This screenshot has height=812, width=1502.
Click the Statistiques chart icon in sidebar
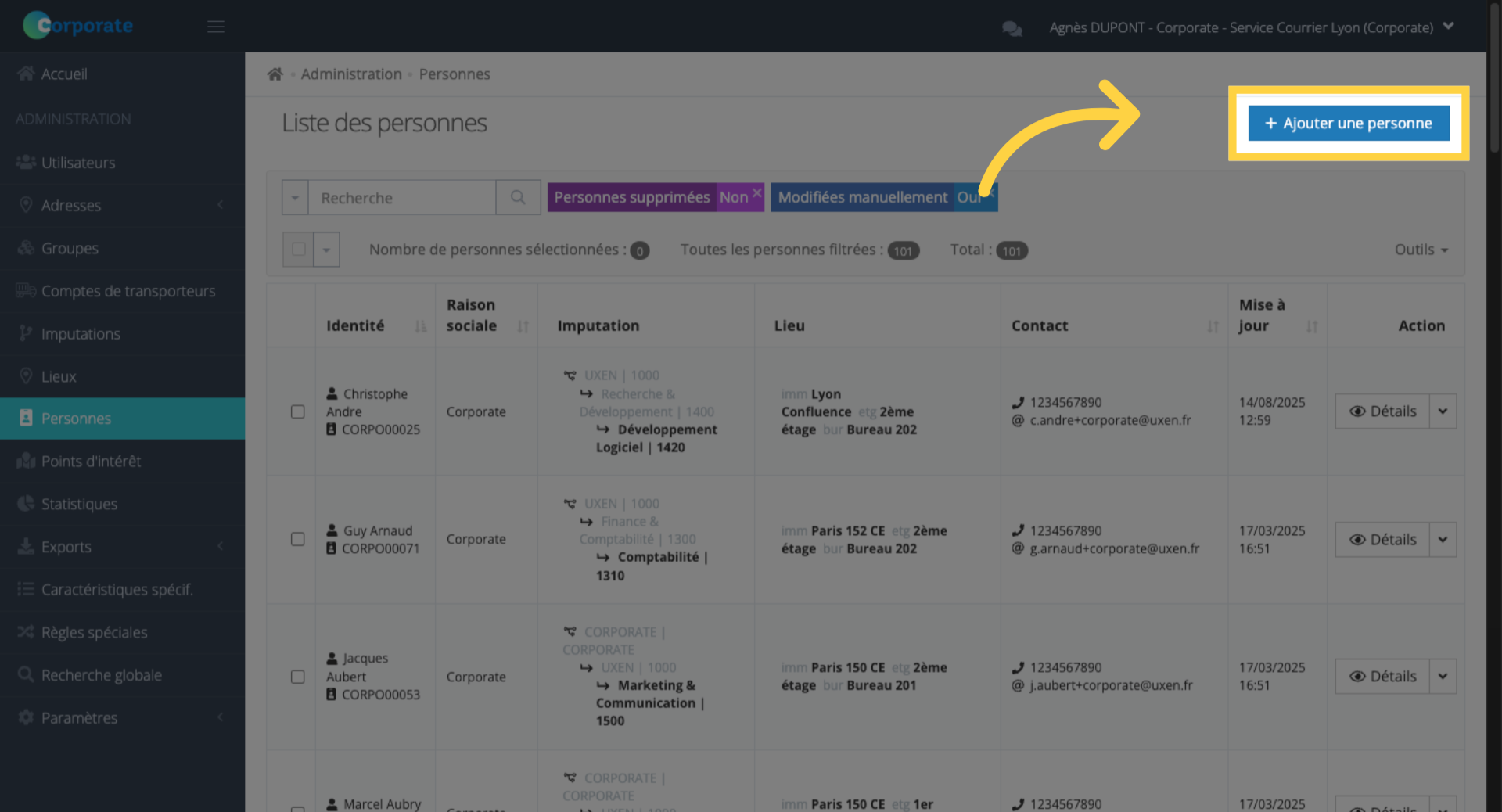click(x=26, y=504)
